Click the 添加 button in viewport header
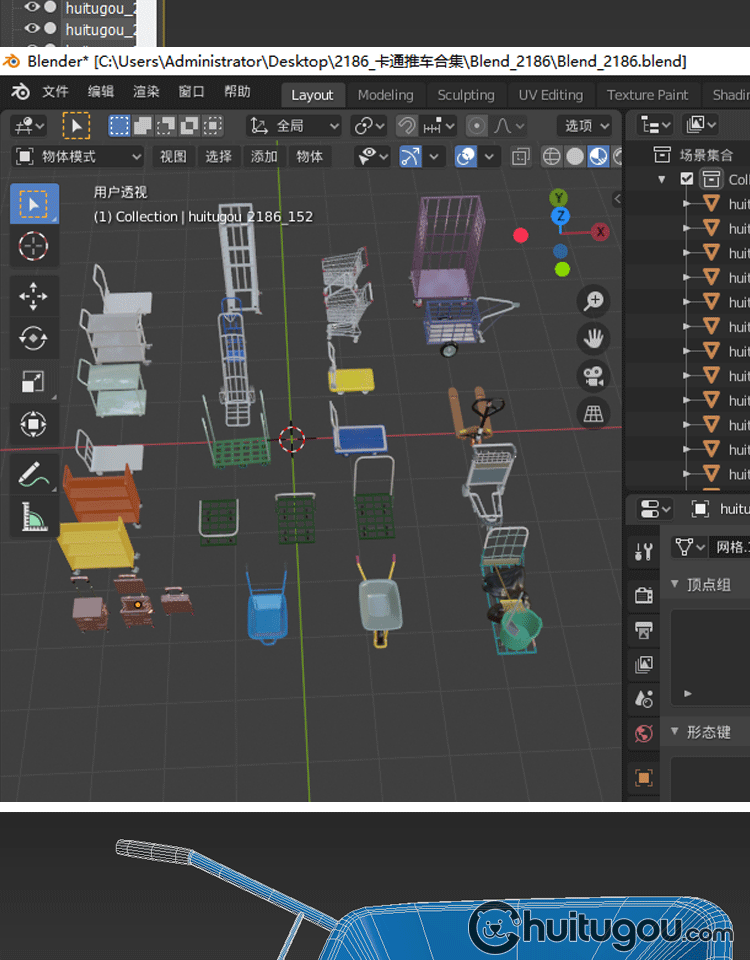Screen dimensions: 750x960 point(264,157)
